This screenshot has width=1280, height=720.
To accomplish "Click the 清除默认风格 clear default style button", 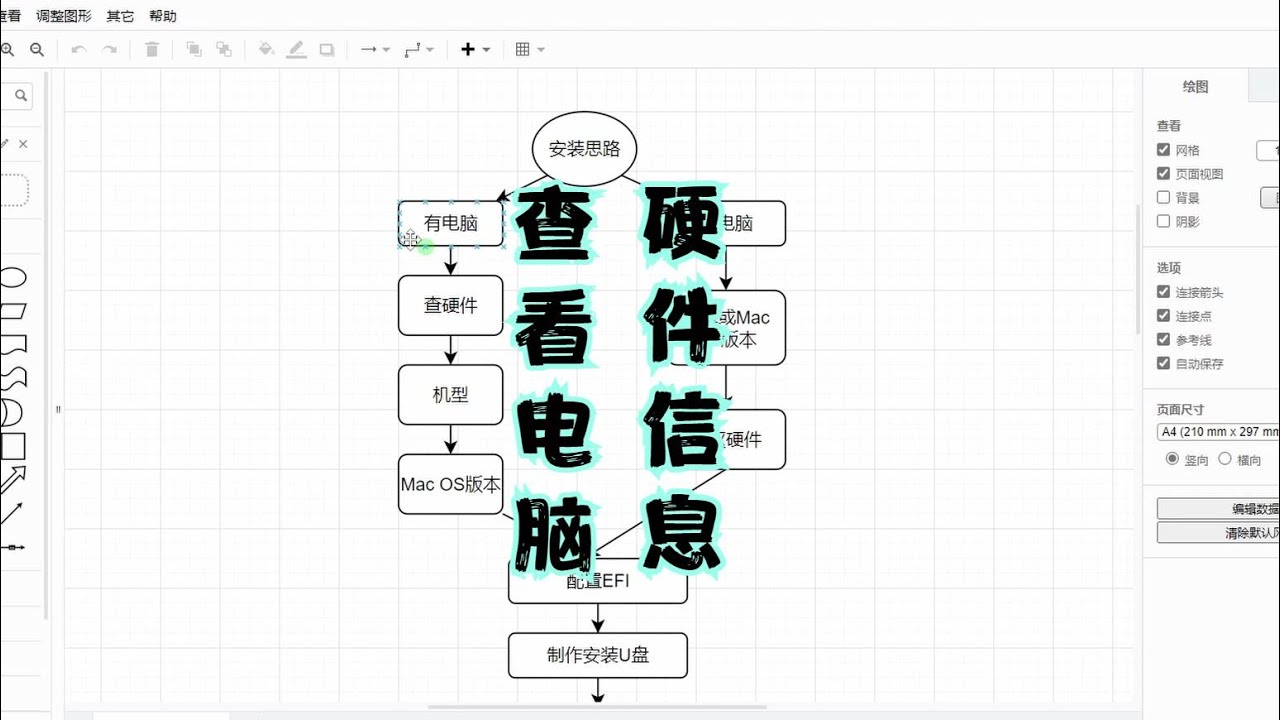I will [x=1218, y=533].
